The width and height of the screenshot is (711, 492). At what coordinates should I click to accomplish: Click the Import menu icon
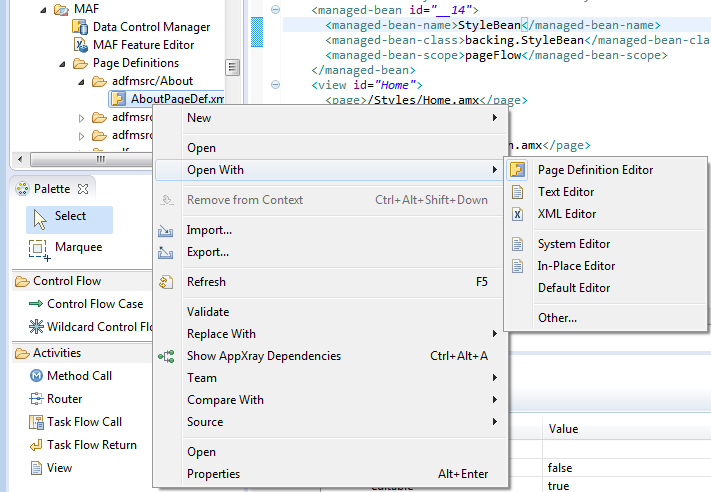[166, 230]
